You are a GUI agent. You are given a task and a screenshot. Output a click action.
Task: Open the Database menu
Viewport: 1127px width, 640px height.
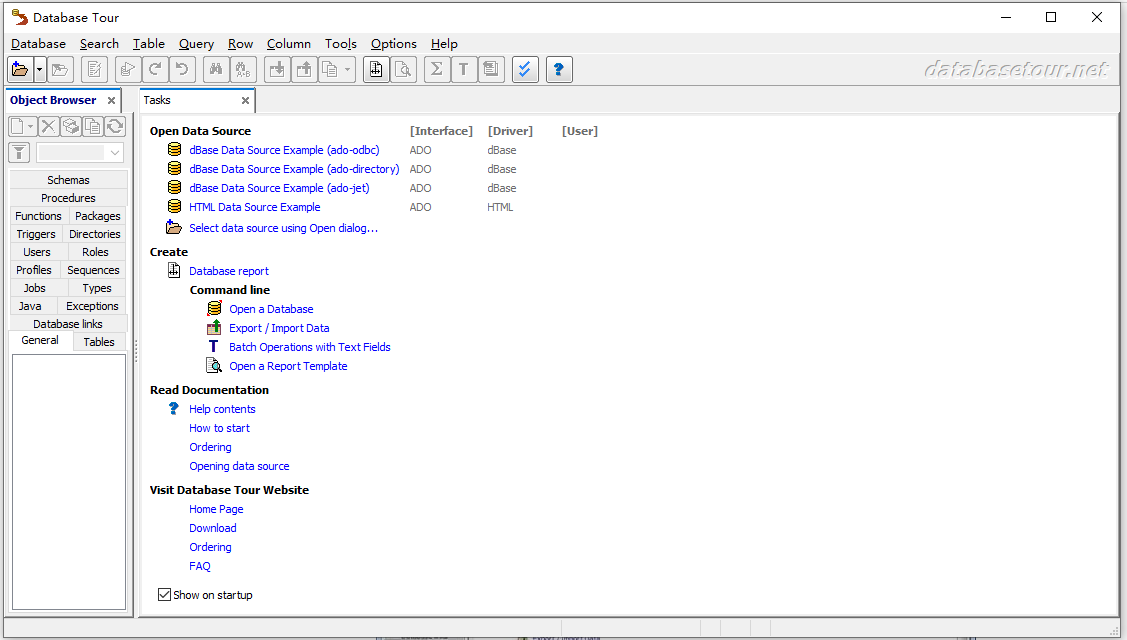pyautogui.click(x=38, y=44)
